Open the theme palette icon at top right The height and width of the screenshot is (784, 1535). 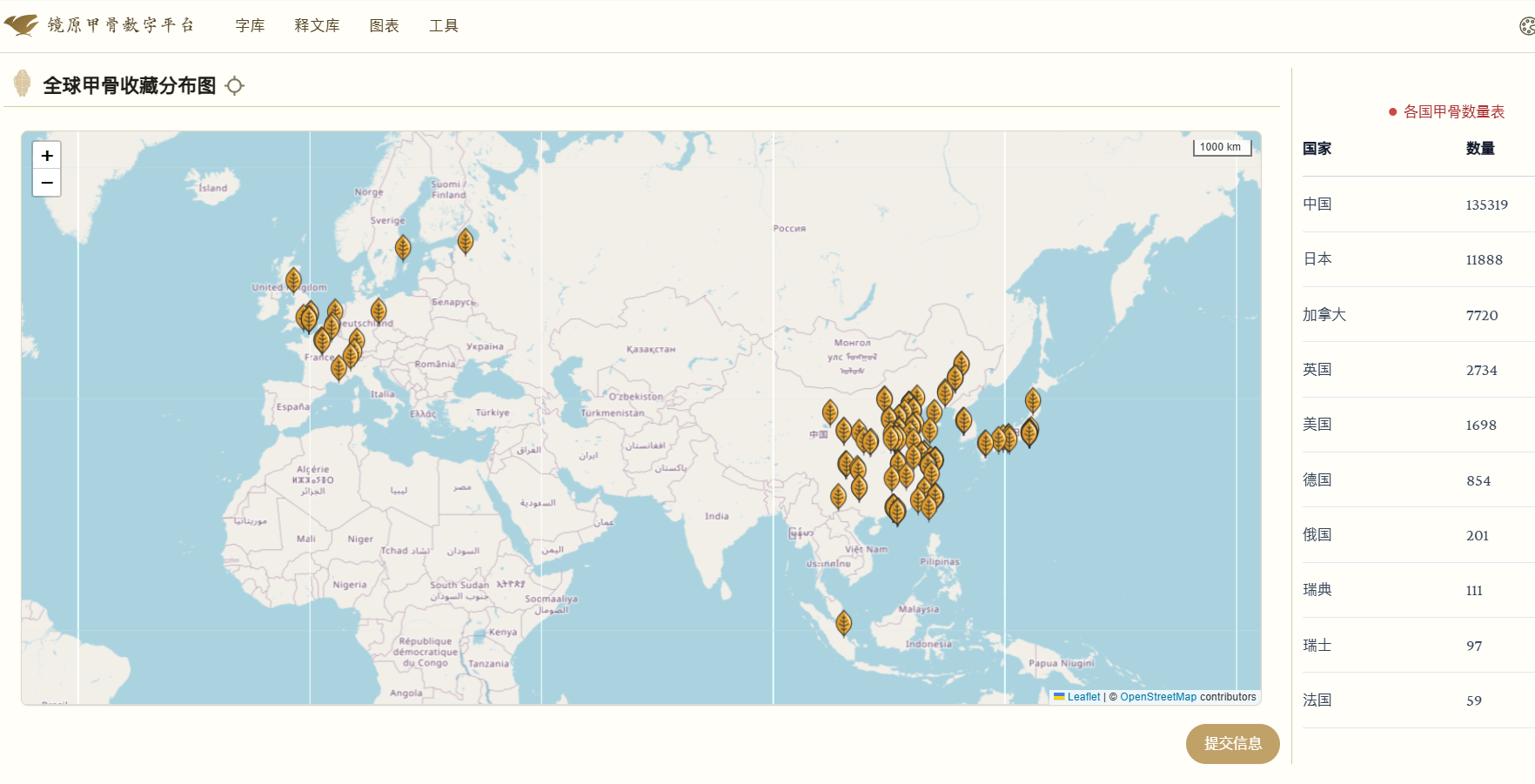coord(1527,26)
